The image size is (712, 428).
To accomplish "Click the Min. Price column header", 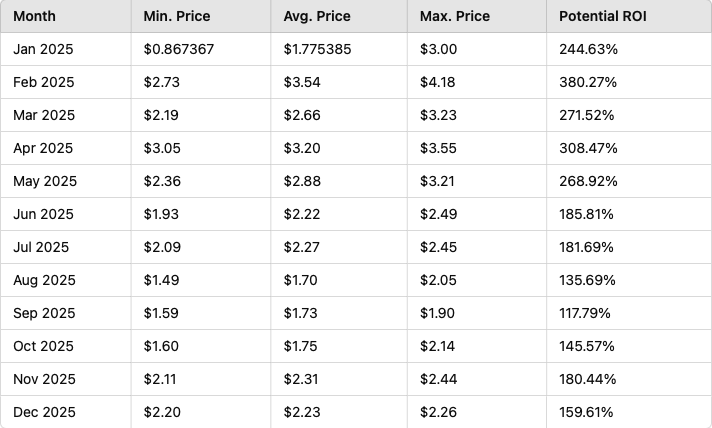I will (177, 17).
